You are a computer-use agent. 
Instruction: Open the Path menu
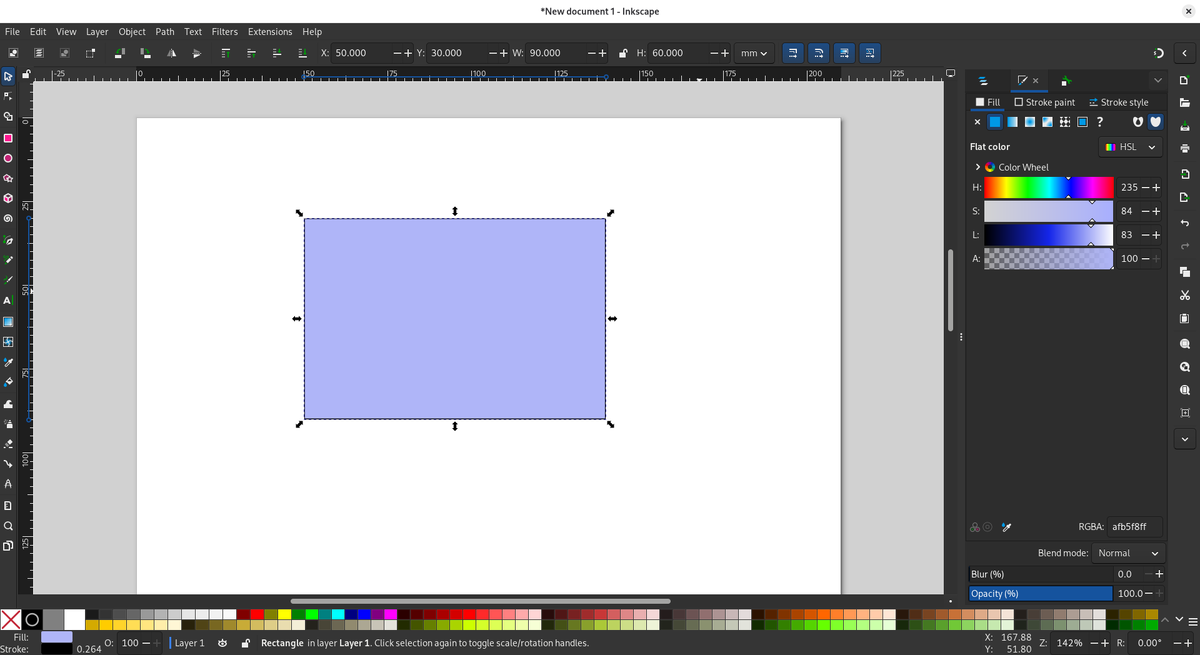(x=165, y=32)
